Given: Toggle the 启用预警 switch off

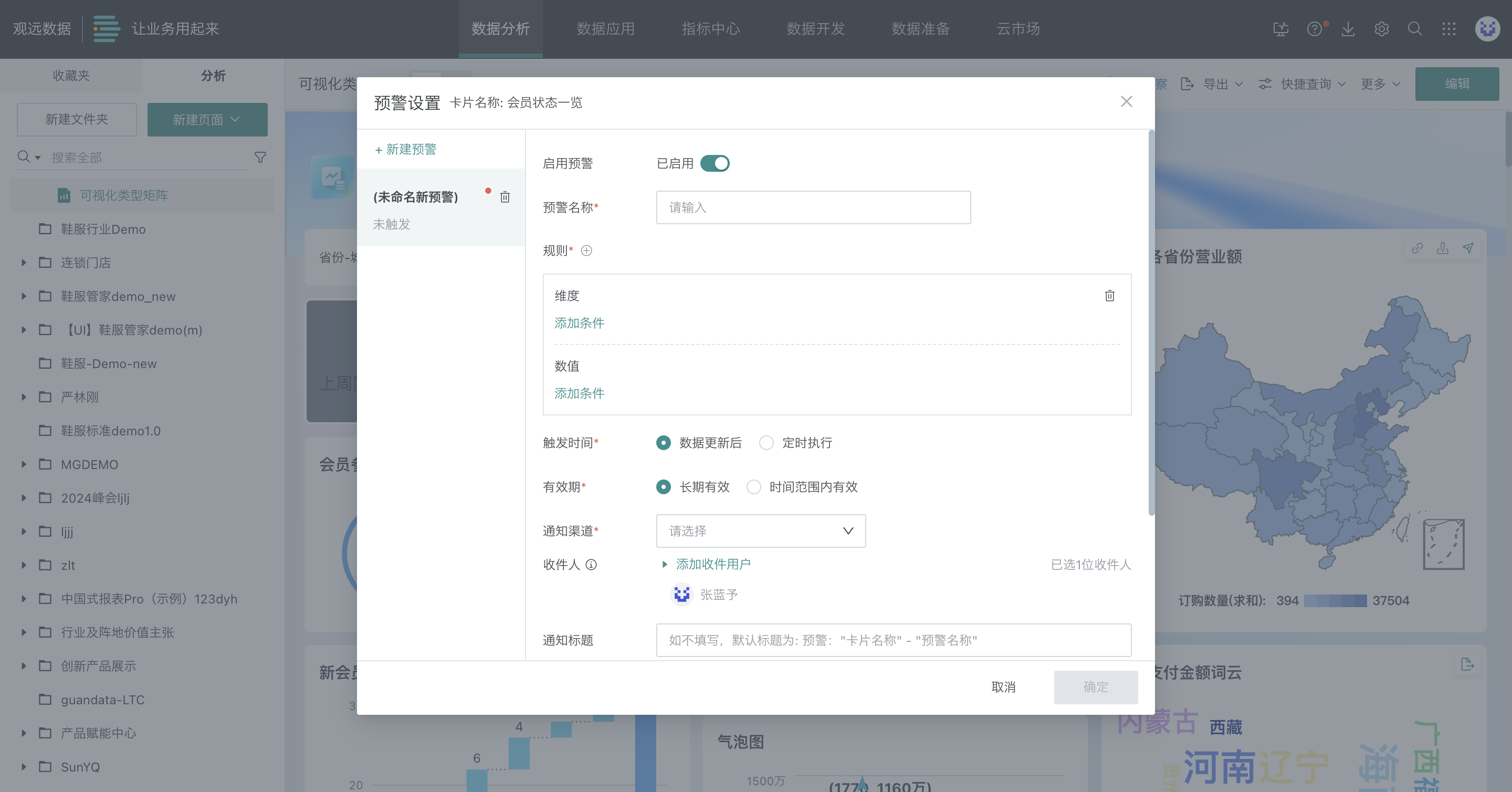Looking at the screenshot, I should [x=715, y=163].
